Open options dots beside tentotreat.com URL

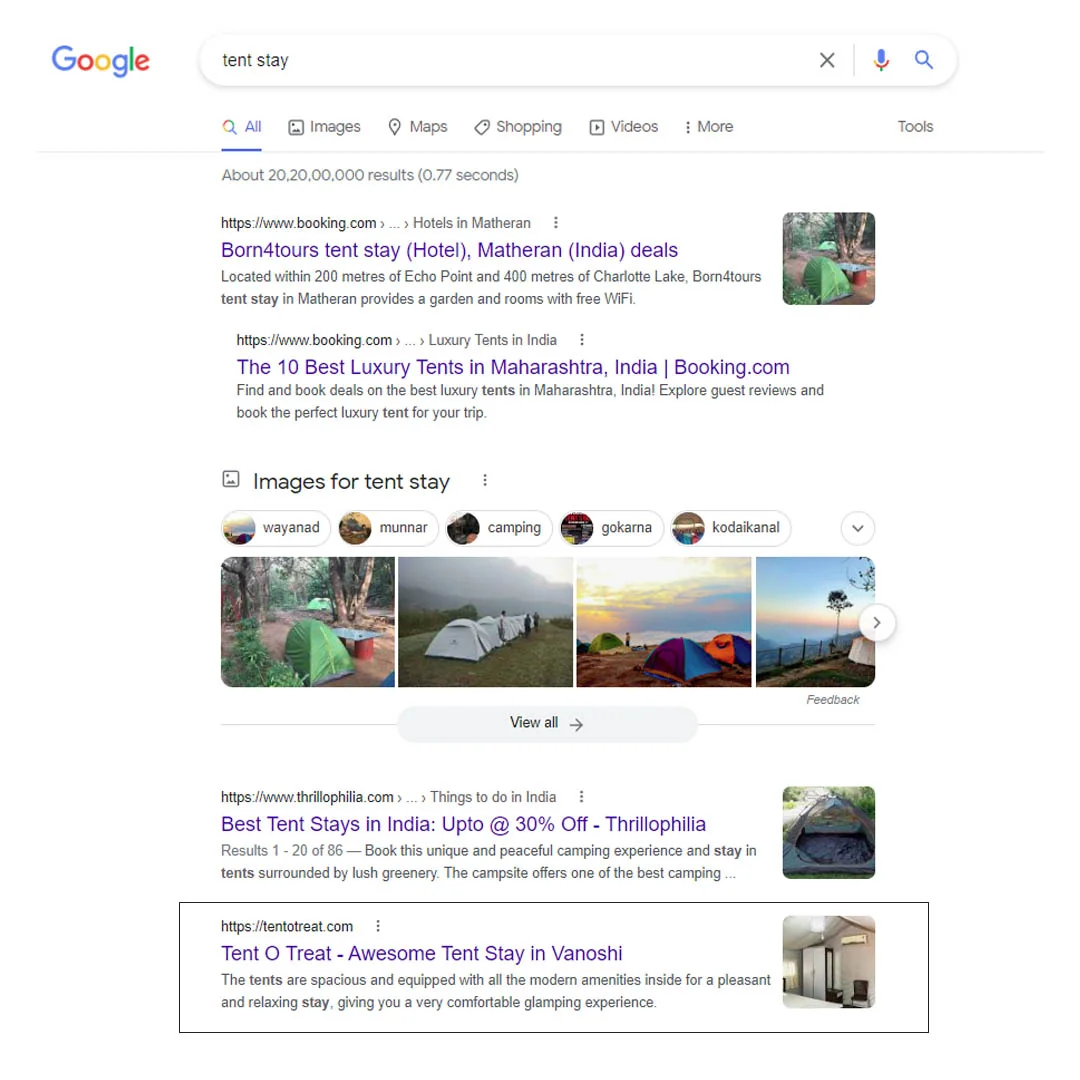[x=377, y=926]
